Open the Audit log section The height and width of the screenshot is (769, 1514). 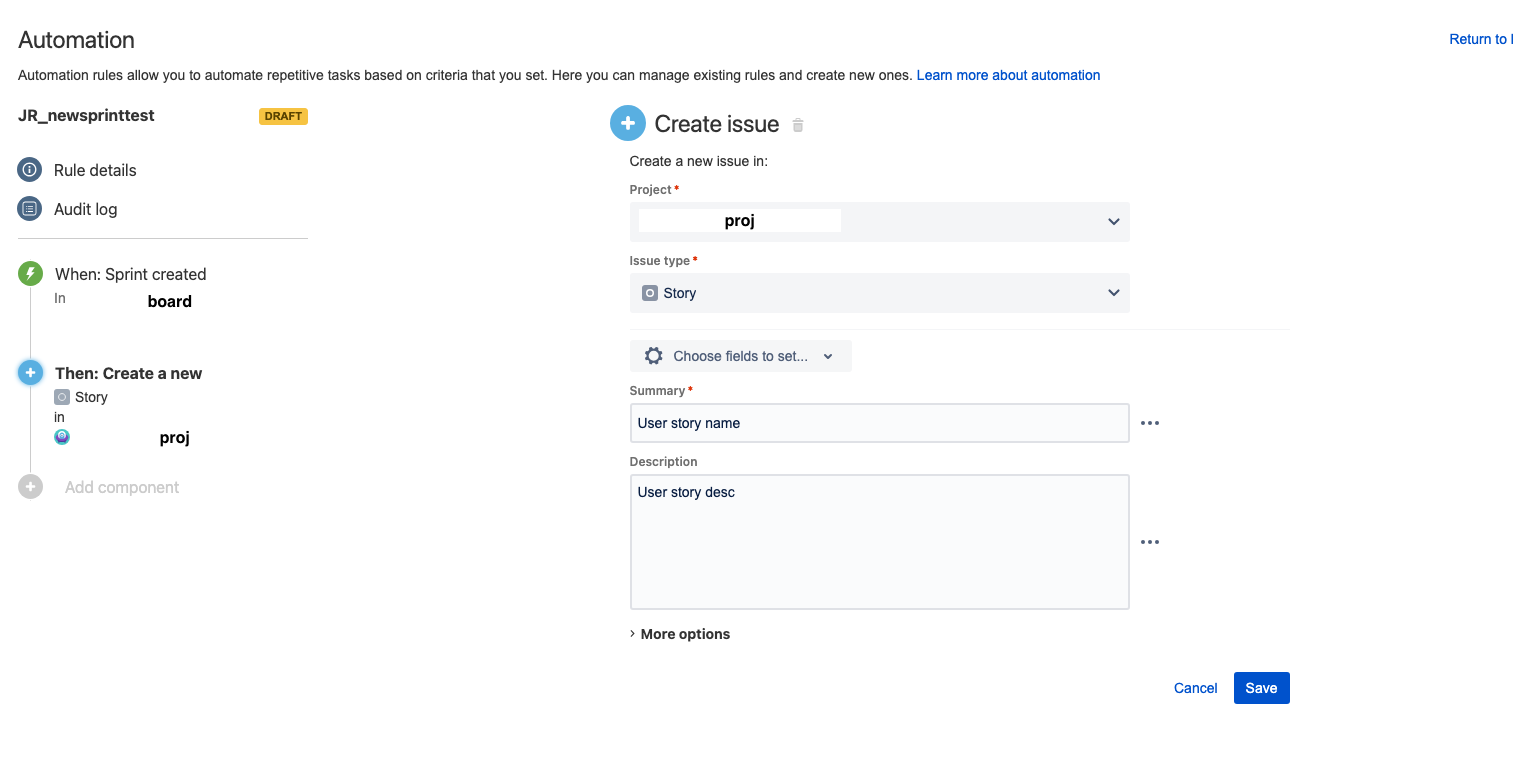pyautogui.click(x=86, y=209)
